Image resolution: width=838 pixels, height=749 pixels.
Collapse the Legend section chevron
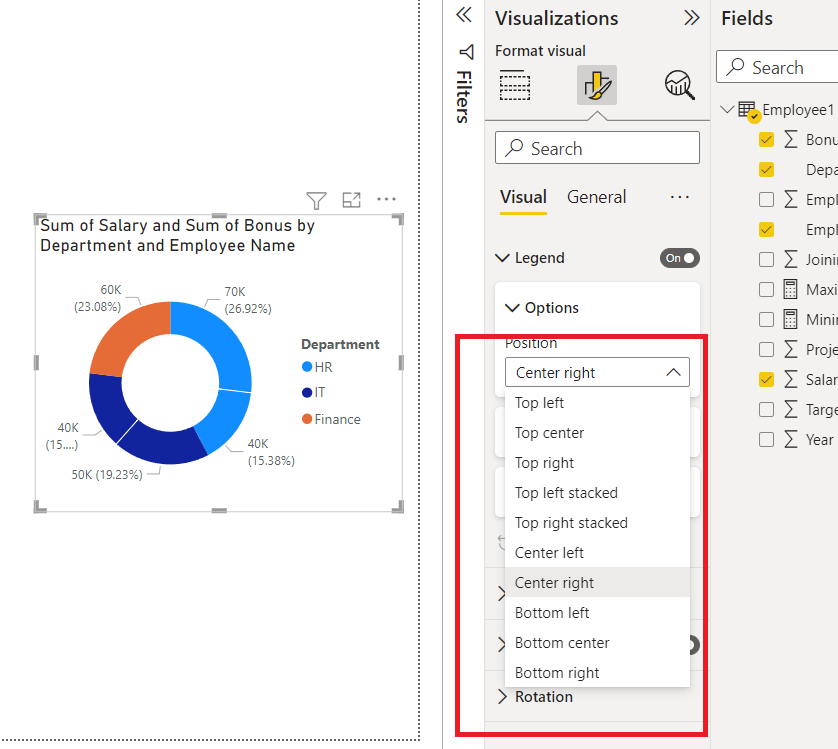pos(502,258)
